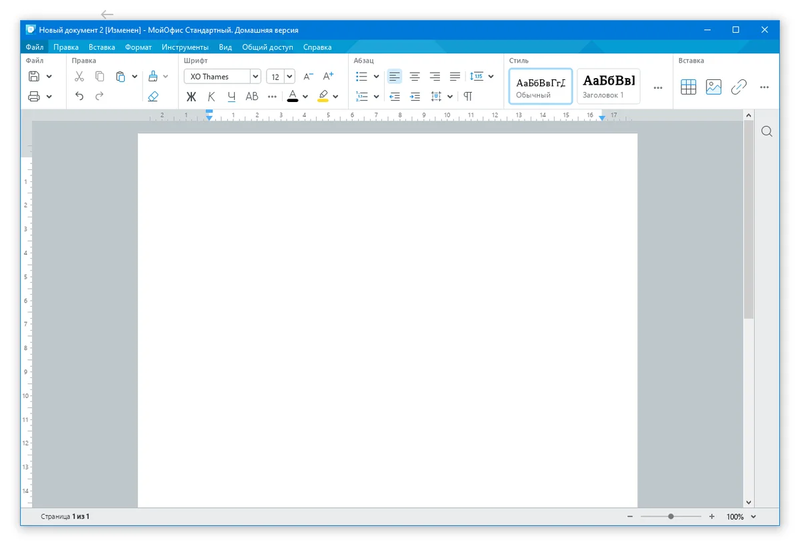This screenshot has width=800, height=546.
Task: Click the Clear formatting eraser icon
Action: coord(153,96)
